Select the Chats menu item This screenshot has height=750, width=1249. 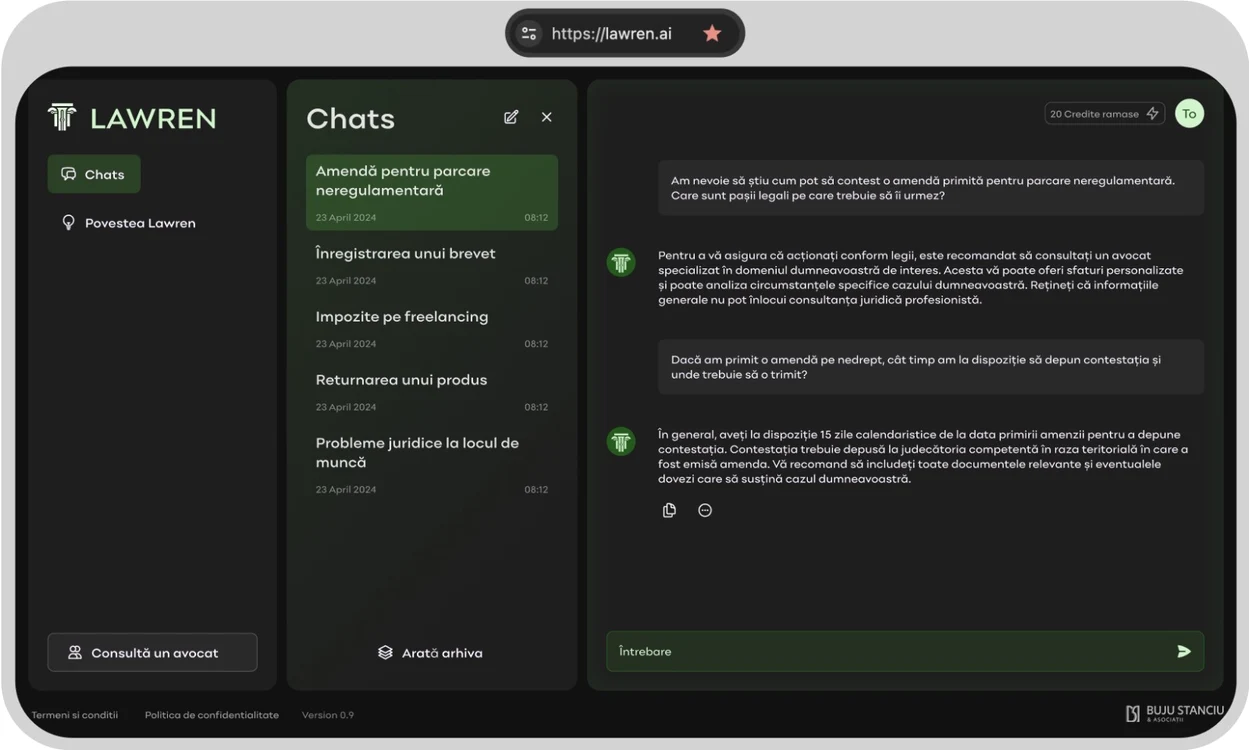click(x=94, y=174)
